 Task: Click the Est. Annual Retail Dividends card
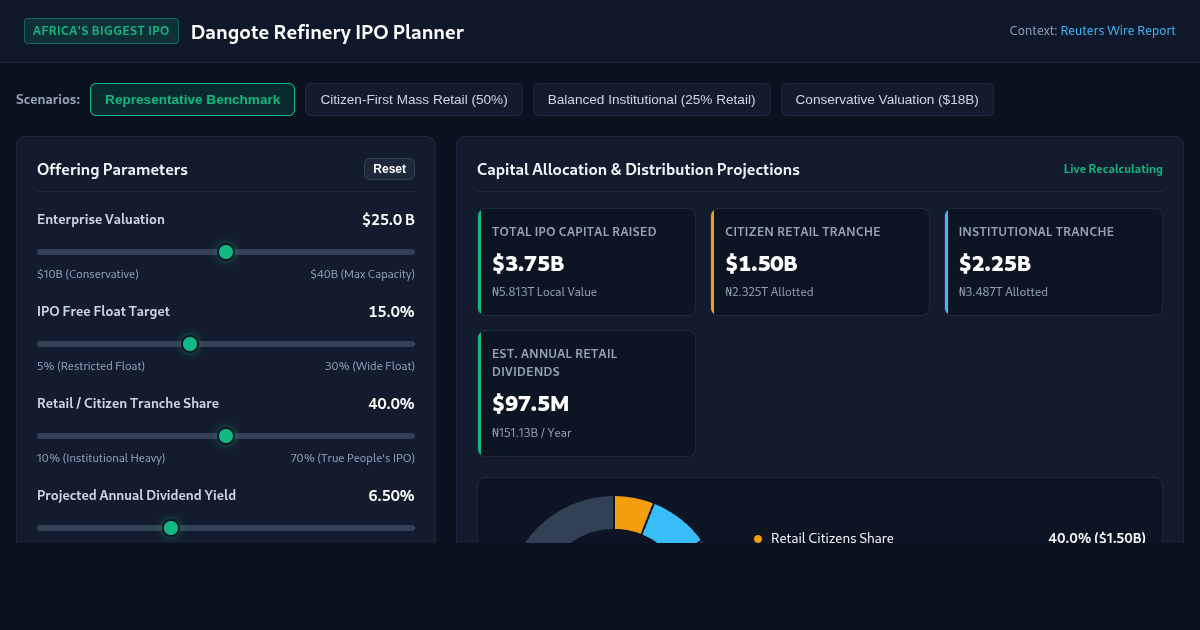(x=587, y=393)
